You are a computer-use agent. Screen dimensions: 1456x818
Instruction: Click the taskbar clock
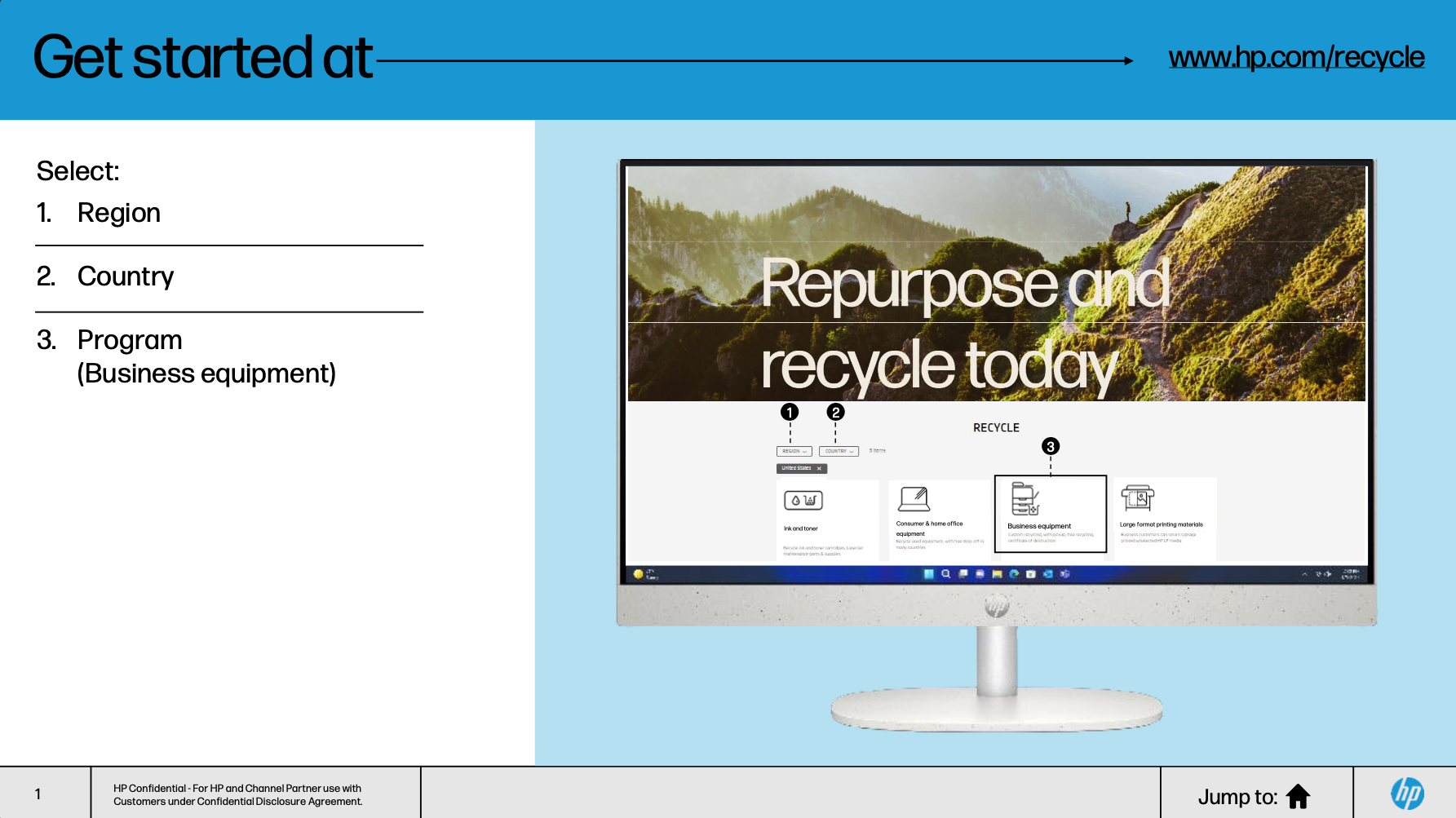click(x=1350, y=574)
